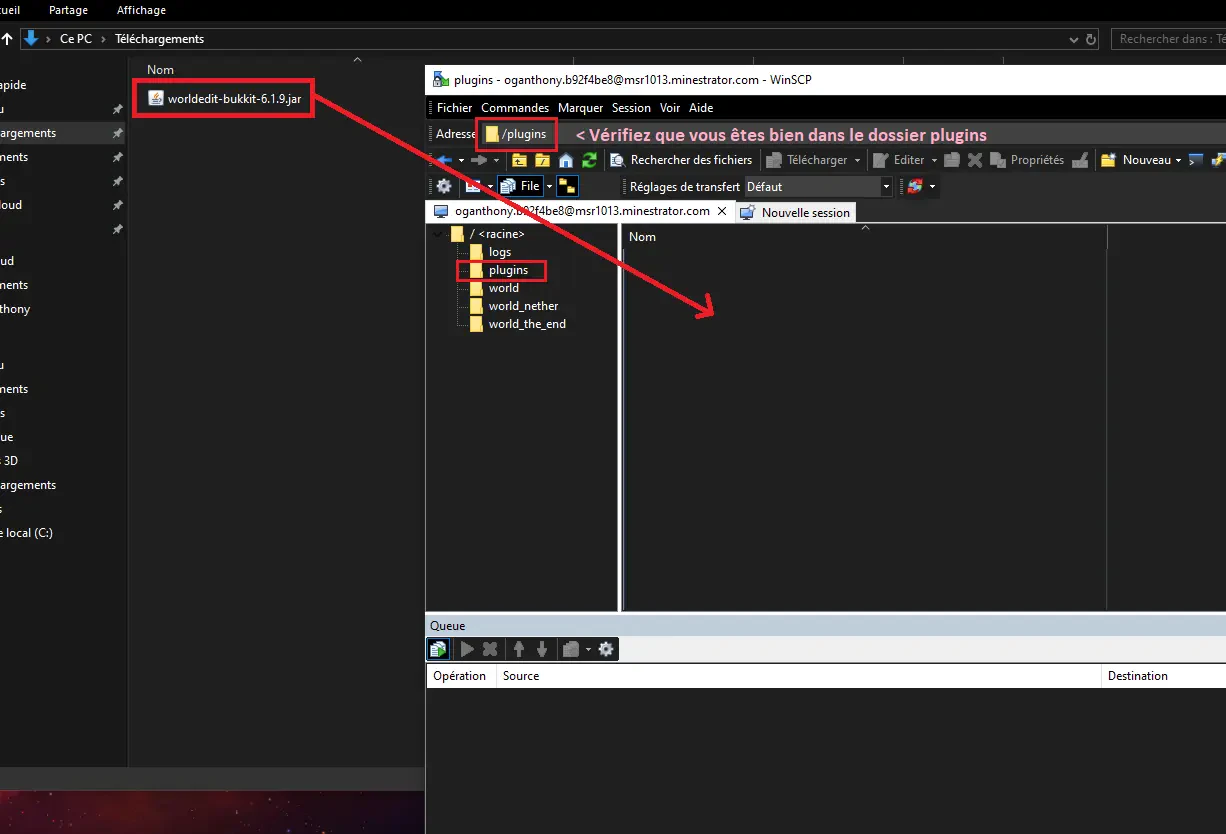Click the synchronize icon next to Défaut
This screenshot has height=834, width=1226.
[914, 186]
